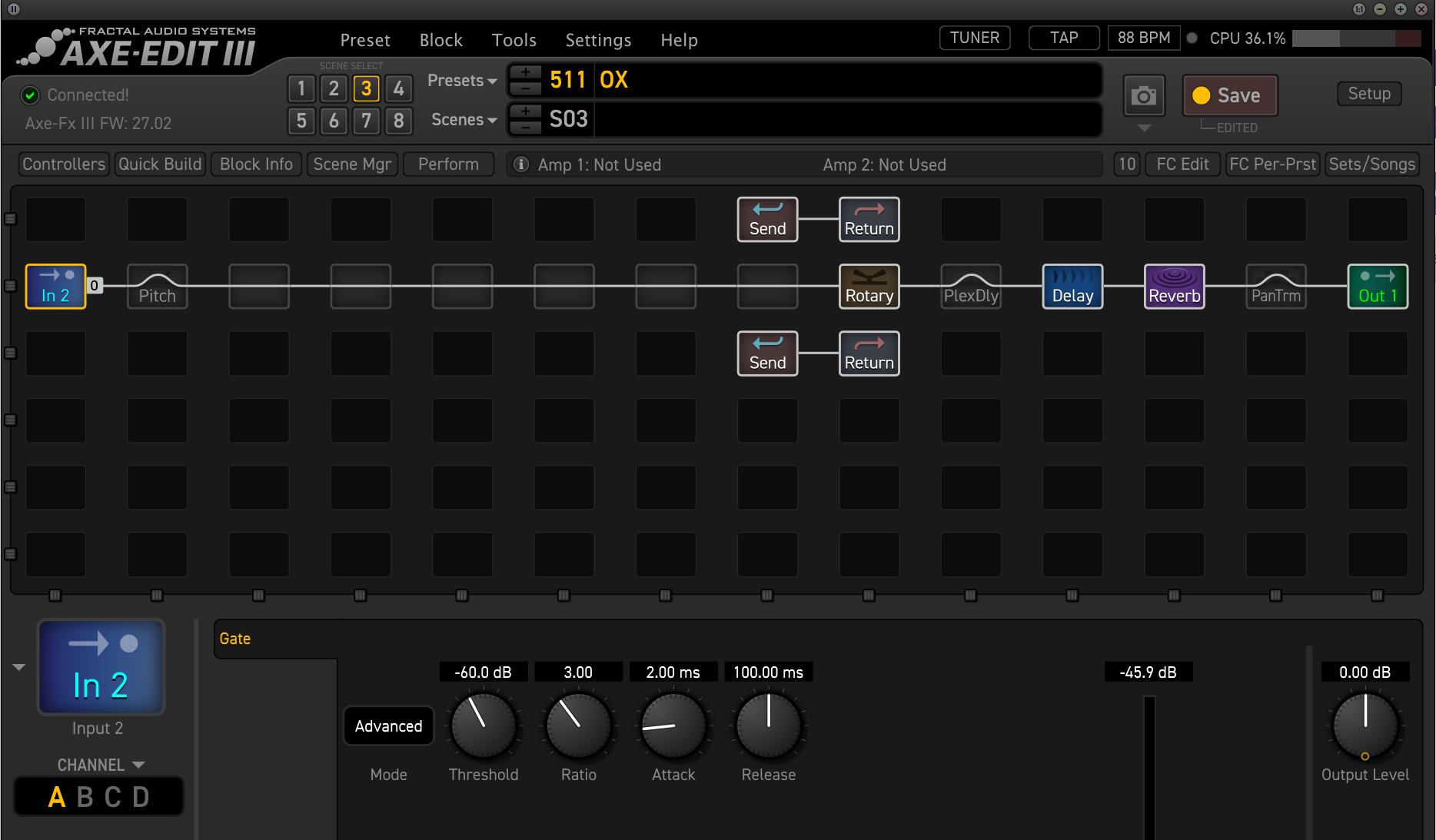Image resolution: width=1436 pixels, height=840 pixels.
Task: Click the TUNER button
Action: [x=975, y=38]
